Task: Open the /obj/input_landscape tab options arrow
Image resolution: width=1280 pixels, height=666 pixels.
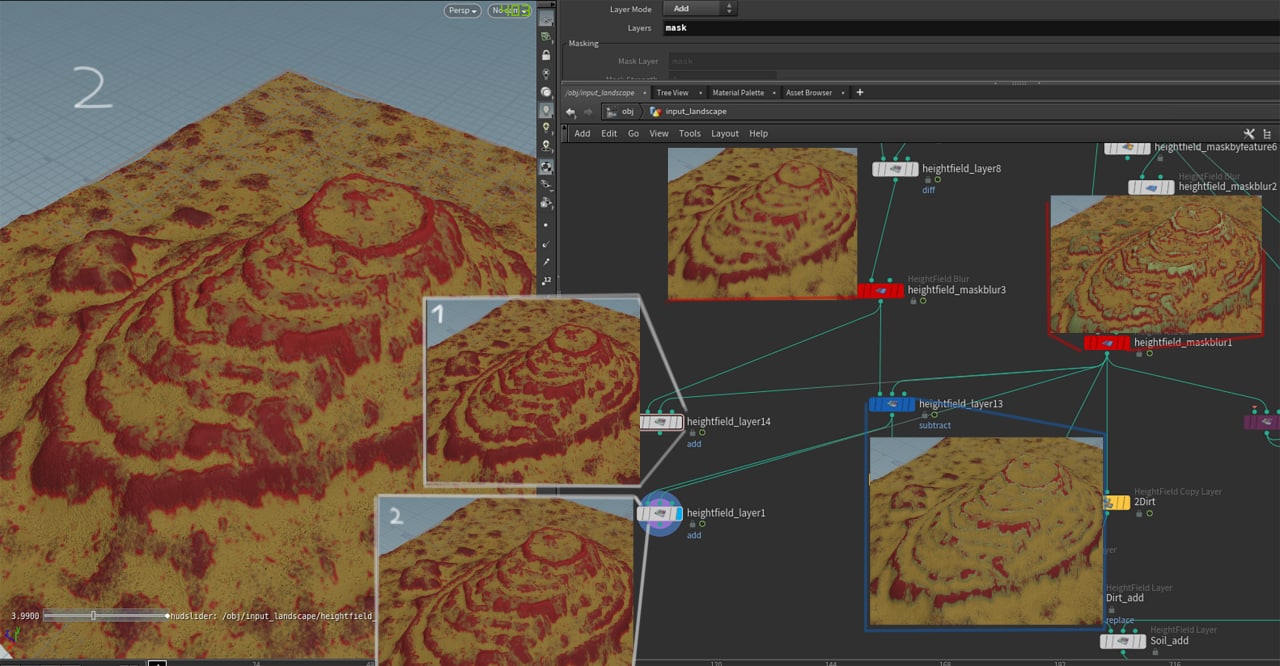Action: pos(644,93)
